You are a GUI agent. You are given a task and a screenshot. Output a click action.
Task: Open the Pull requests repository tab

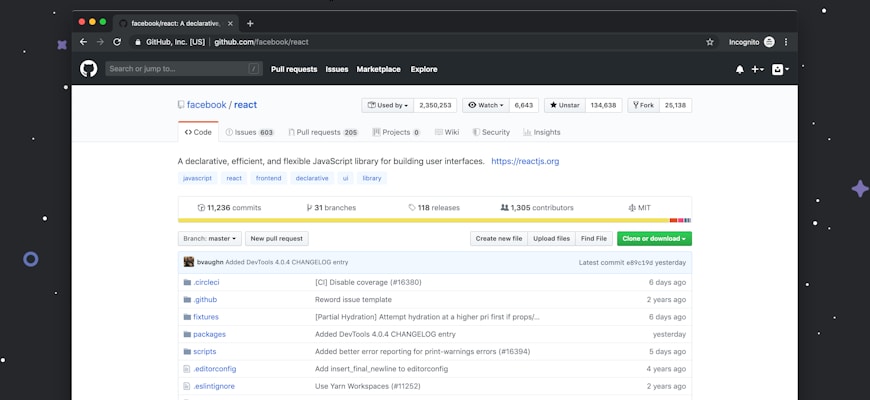tap(323, 132)
